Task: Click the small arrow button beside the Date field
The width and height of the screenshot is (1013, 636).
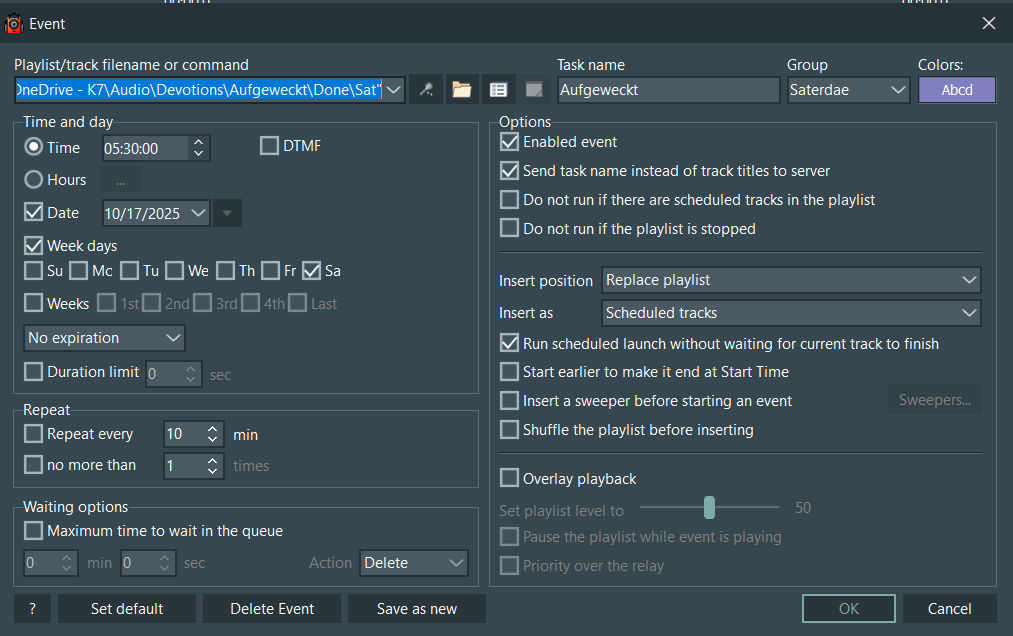Action: [x=227, y=213]
